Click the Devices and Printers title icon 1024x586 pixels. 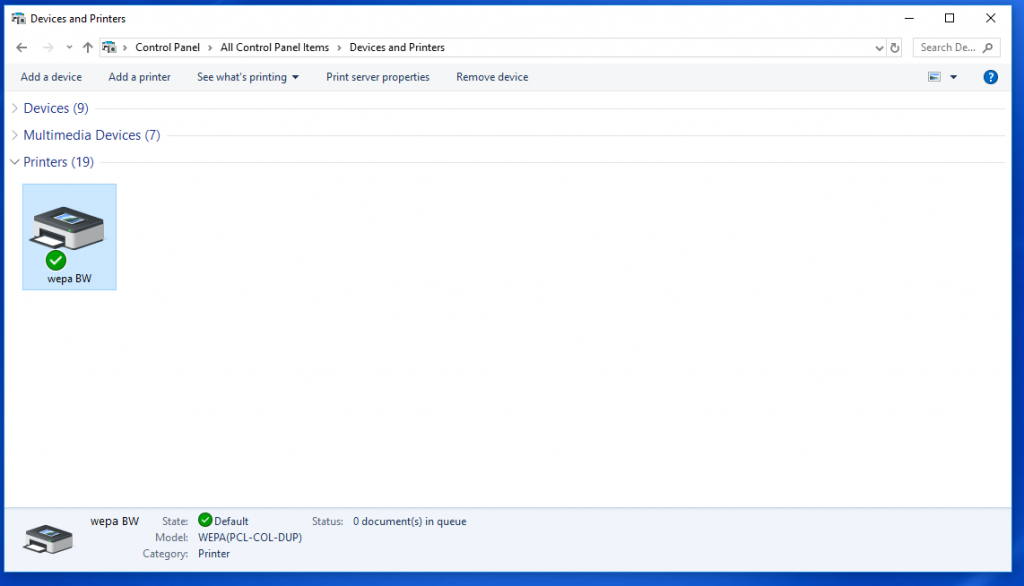(18, 18)
